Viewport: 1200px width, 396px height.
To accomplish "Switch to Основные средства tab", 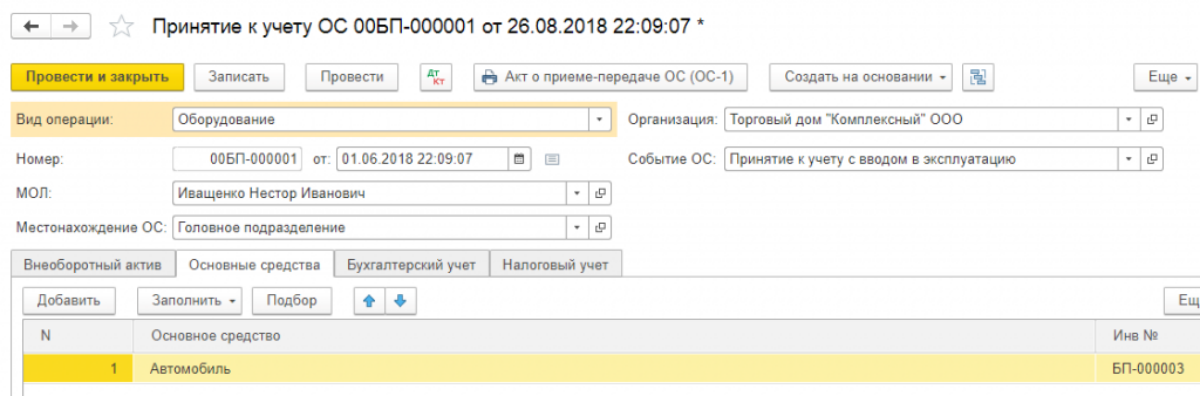I will click(x=254, y=265).
